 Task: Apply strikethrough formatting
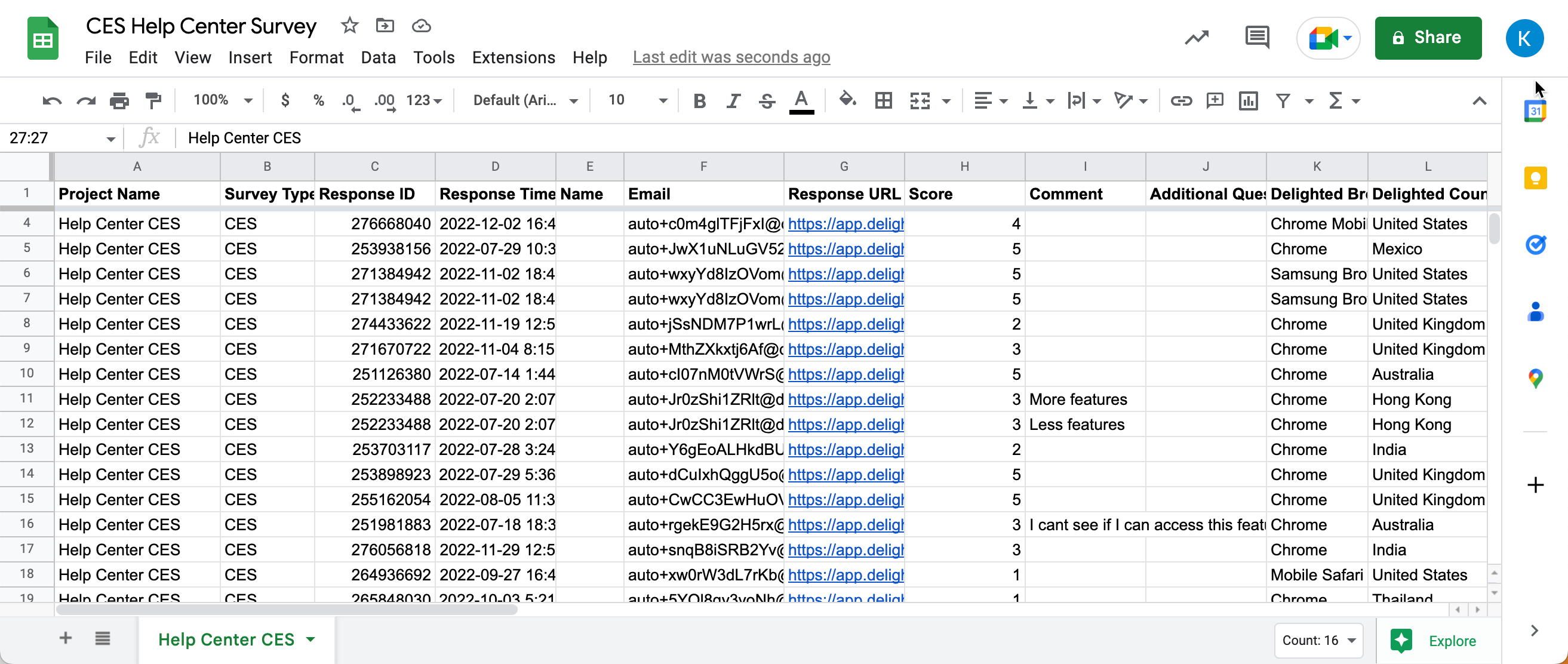(x=766, y=100)
